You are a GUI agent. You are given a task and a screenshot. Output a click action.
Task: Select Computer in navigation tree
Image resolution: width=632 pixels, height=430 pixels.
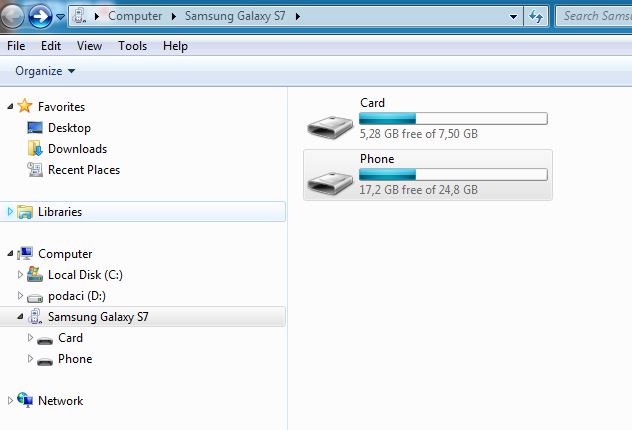pyautogui.click(x=65, y=254)
